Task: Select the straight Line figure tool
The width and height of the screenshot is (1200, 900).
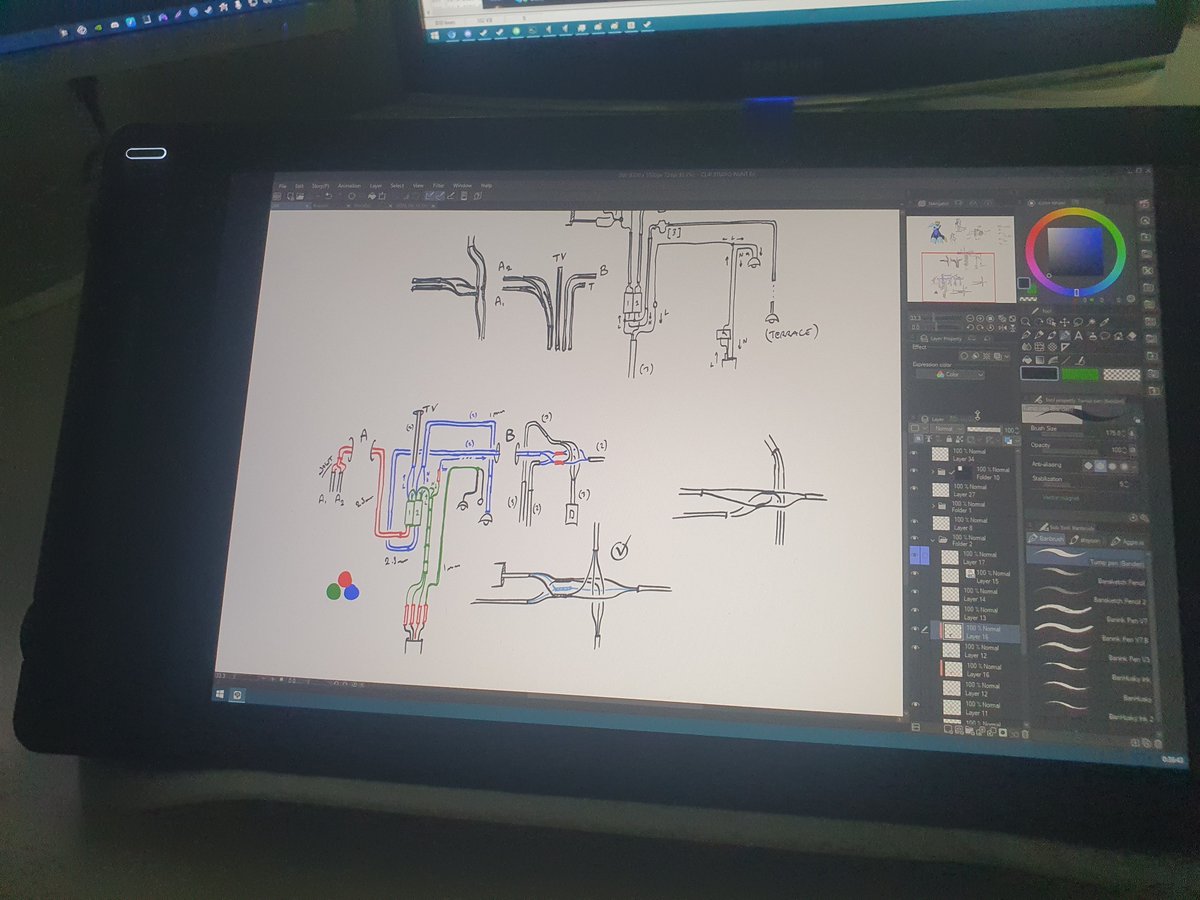Action: pos(1065,360)
